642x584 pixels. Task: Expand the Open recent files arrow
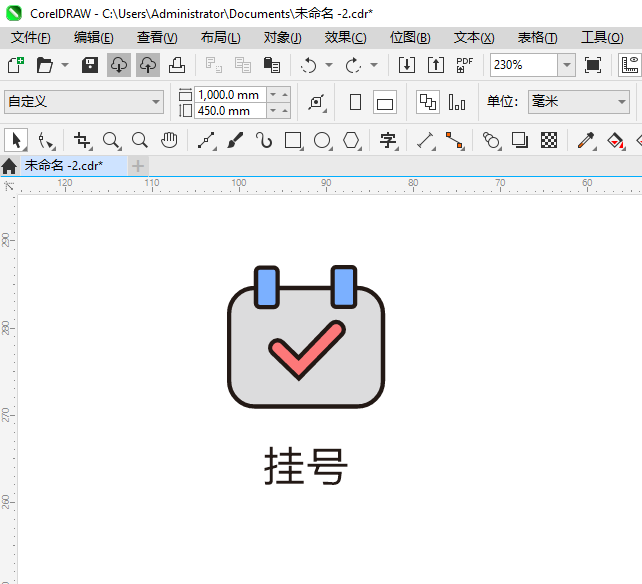tap(65, 65)
